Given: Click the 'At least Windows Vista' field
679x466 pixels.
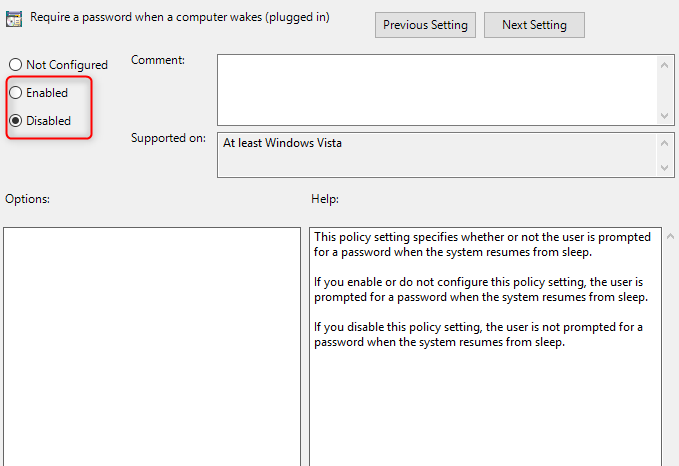Looking at the screenshot, I should click(437, 155).
